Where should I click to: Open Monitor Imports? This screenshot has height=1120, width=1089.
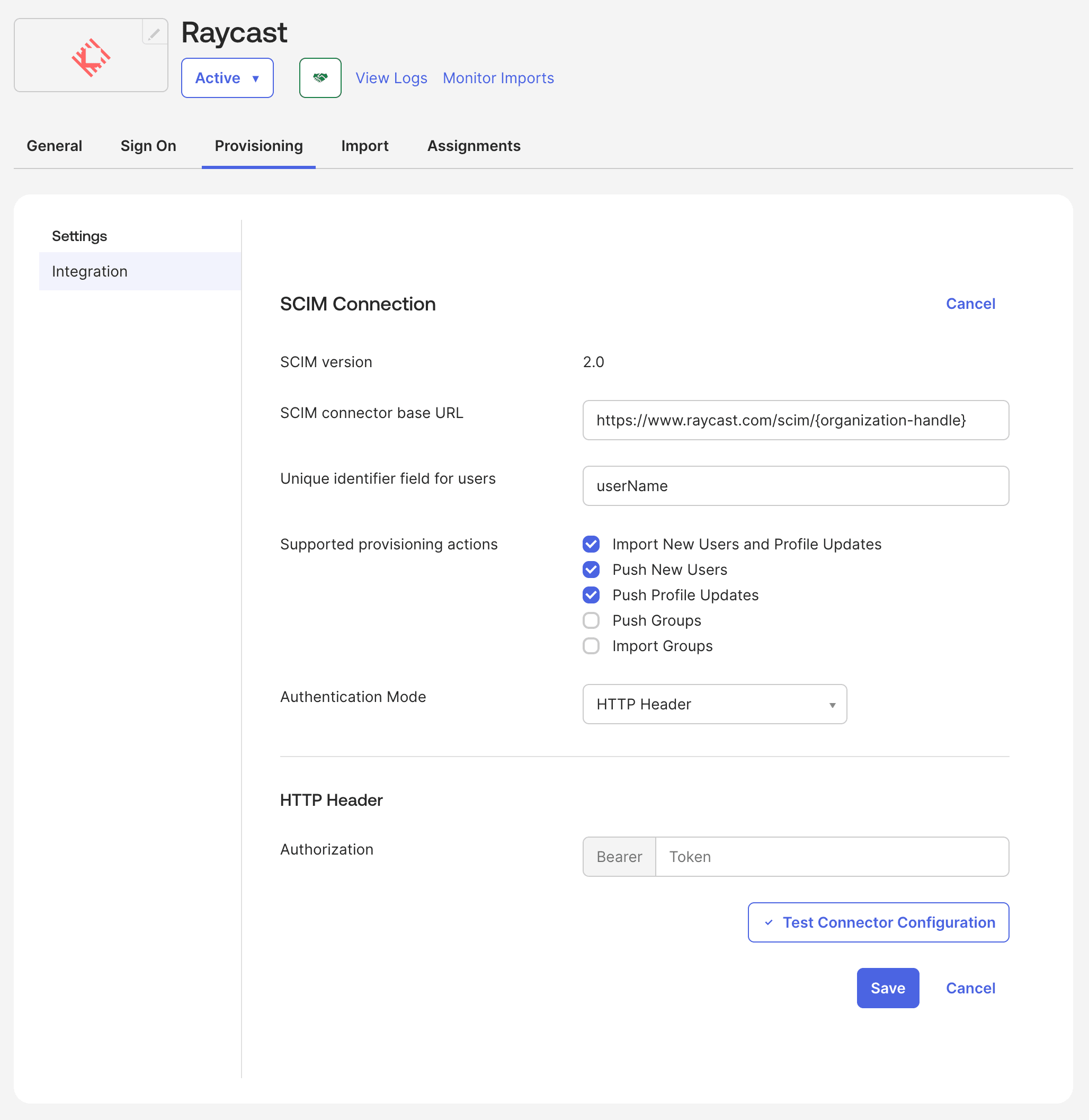pos(497,78)
